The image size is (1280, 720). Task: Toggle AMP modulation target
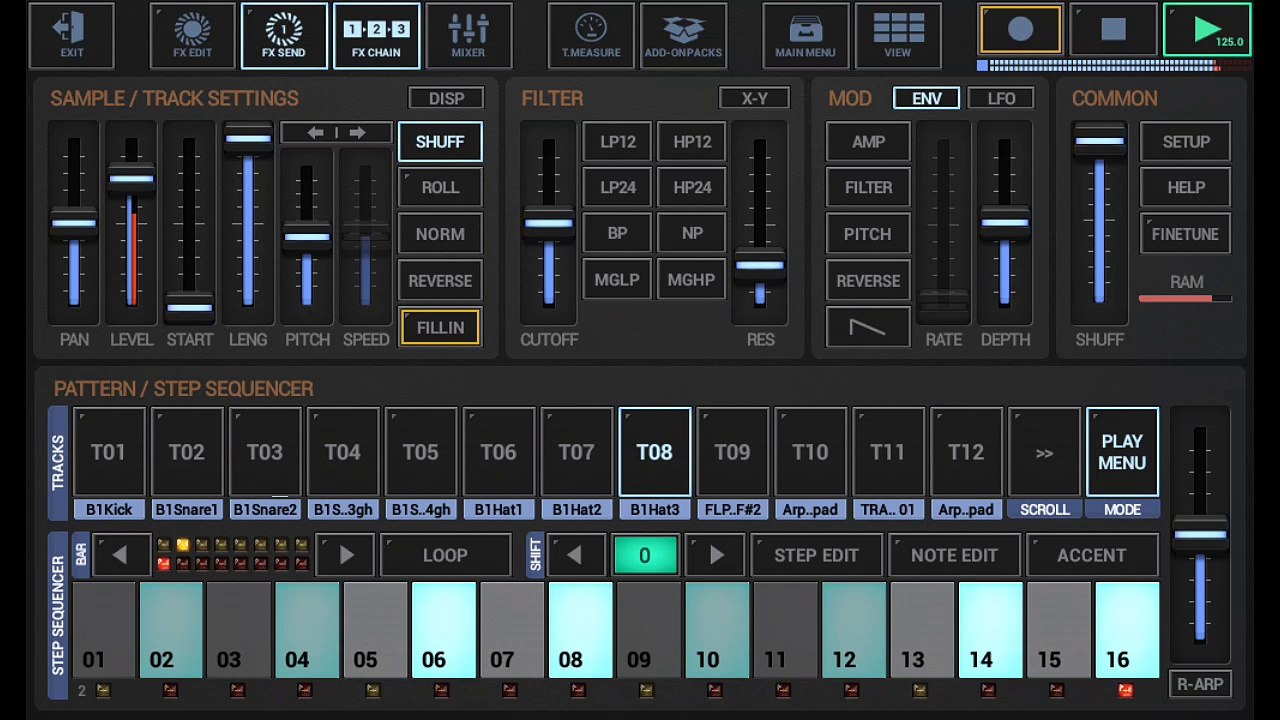tap(868, 142)
